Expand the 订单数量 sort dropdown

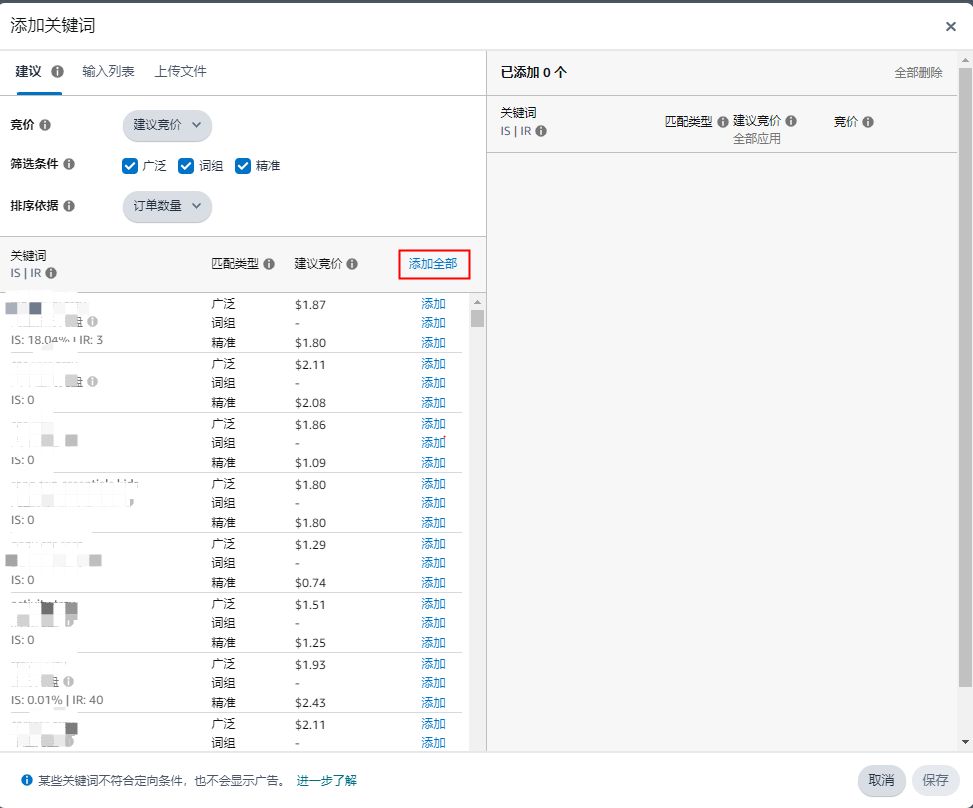167,206
